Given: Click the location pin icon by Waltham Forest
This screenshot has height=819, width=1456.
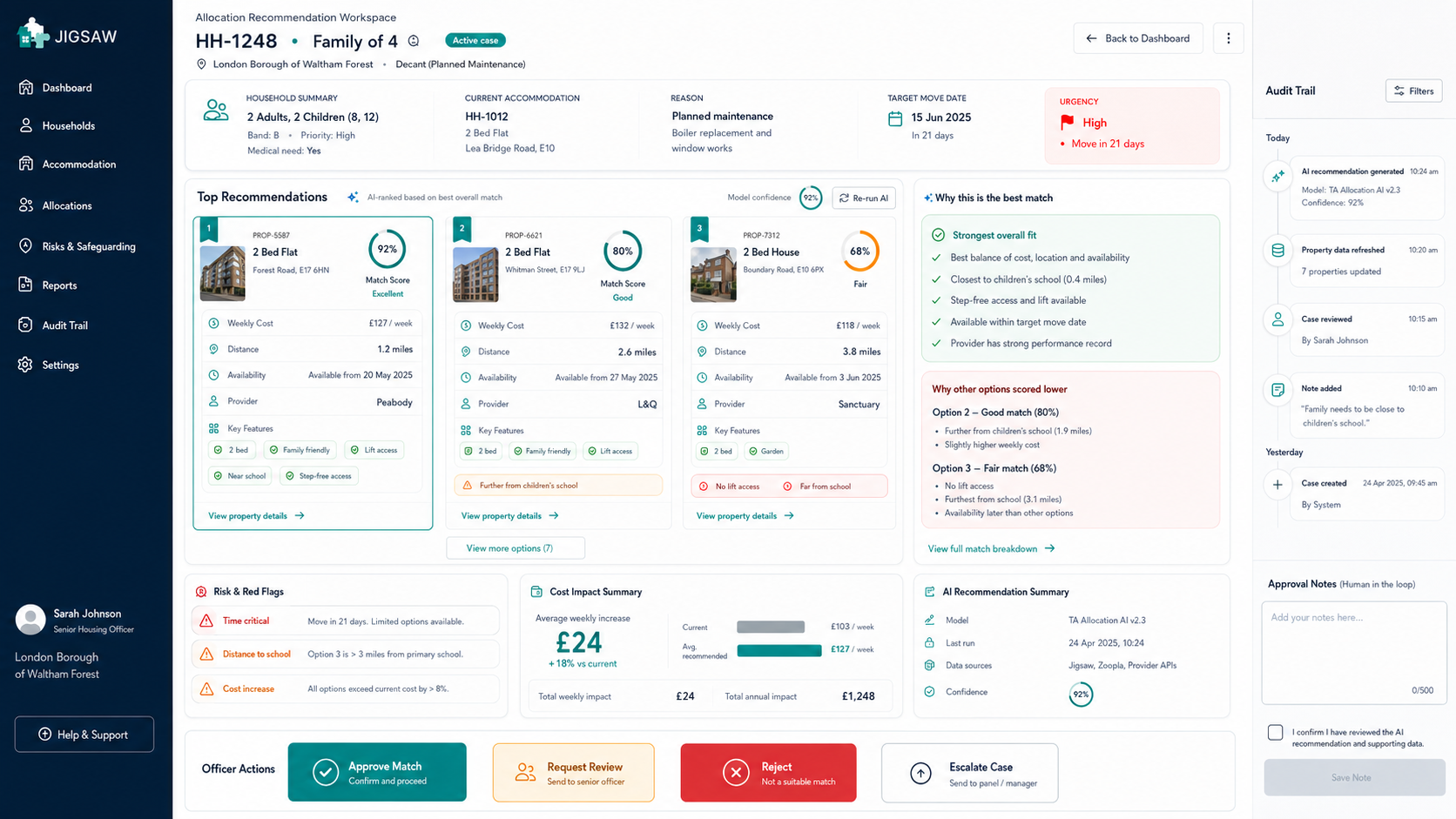Looking at the screenshot, I should [202, 64].
